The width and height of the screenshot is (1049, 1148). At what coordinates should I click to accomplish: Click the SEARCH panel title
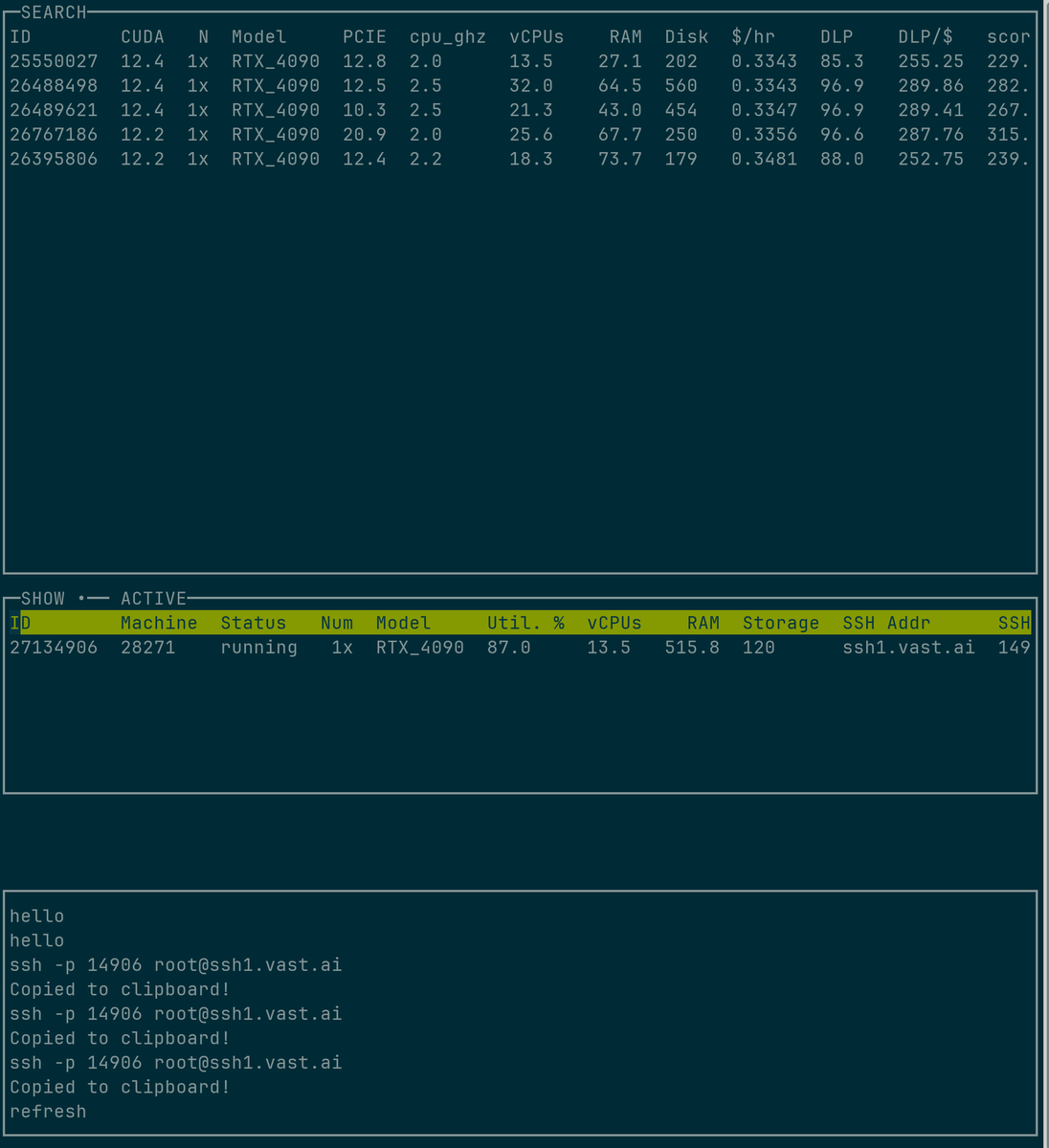(x=54, y=12)
